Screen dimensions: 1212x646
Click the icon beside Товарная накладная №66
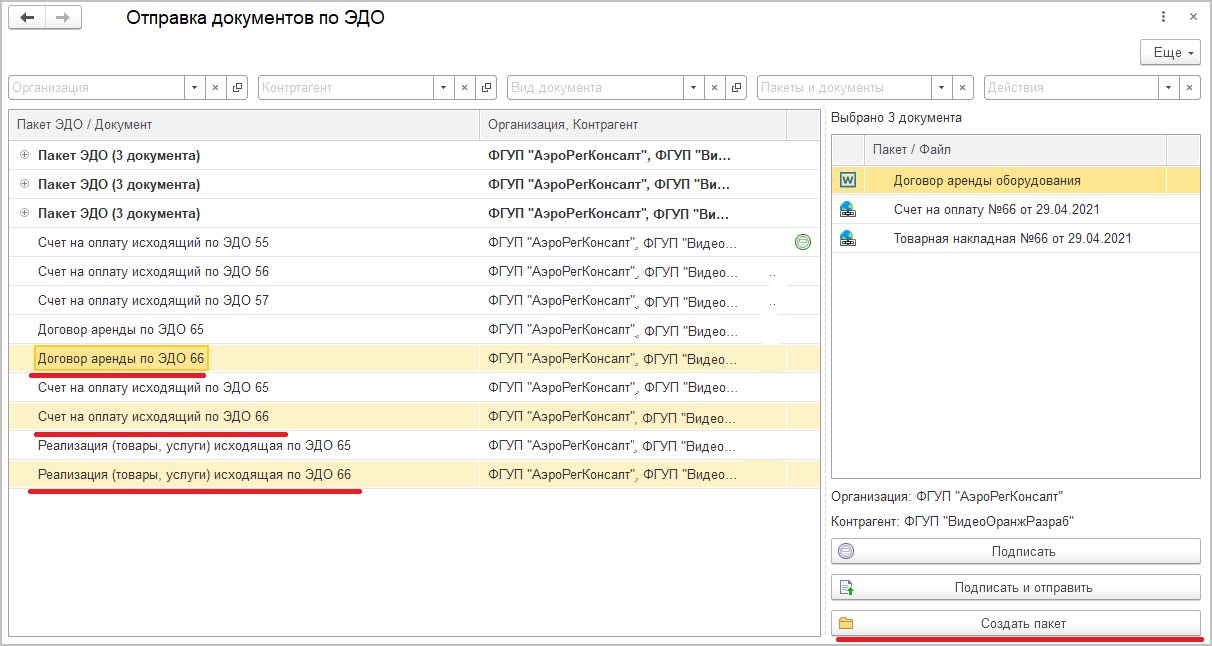pyautogui.click(x=848, y=238)
